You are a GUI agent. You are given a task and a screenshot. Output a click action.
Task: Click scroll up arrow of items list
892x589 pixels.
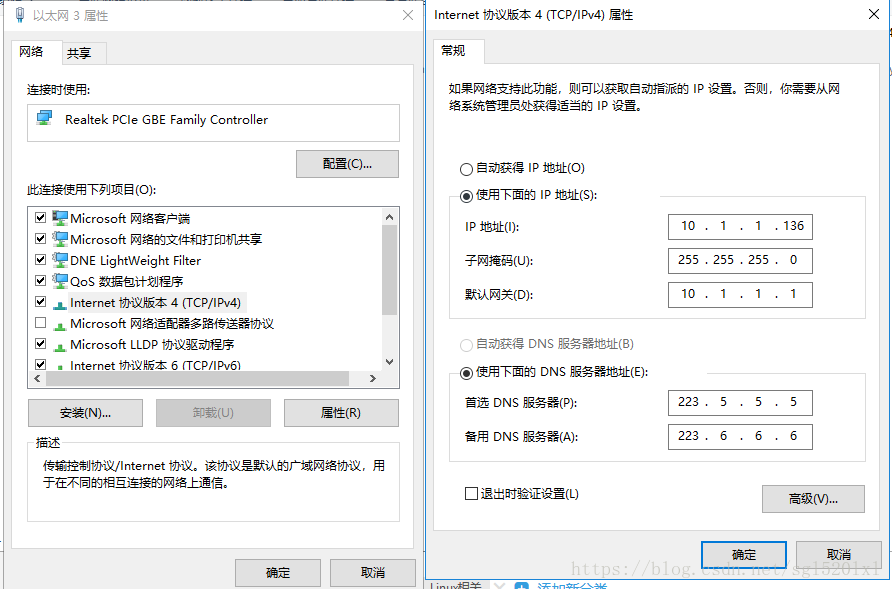coord(389,217)
